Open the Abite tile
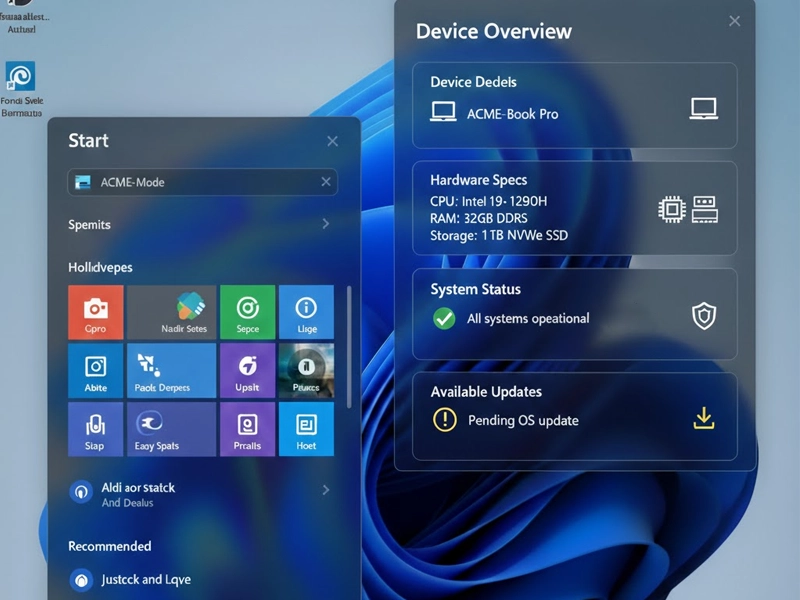This screenshot has width=800, height=600. 95,371
